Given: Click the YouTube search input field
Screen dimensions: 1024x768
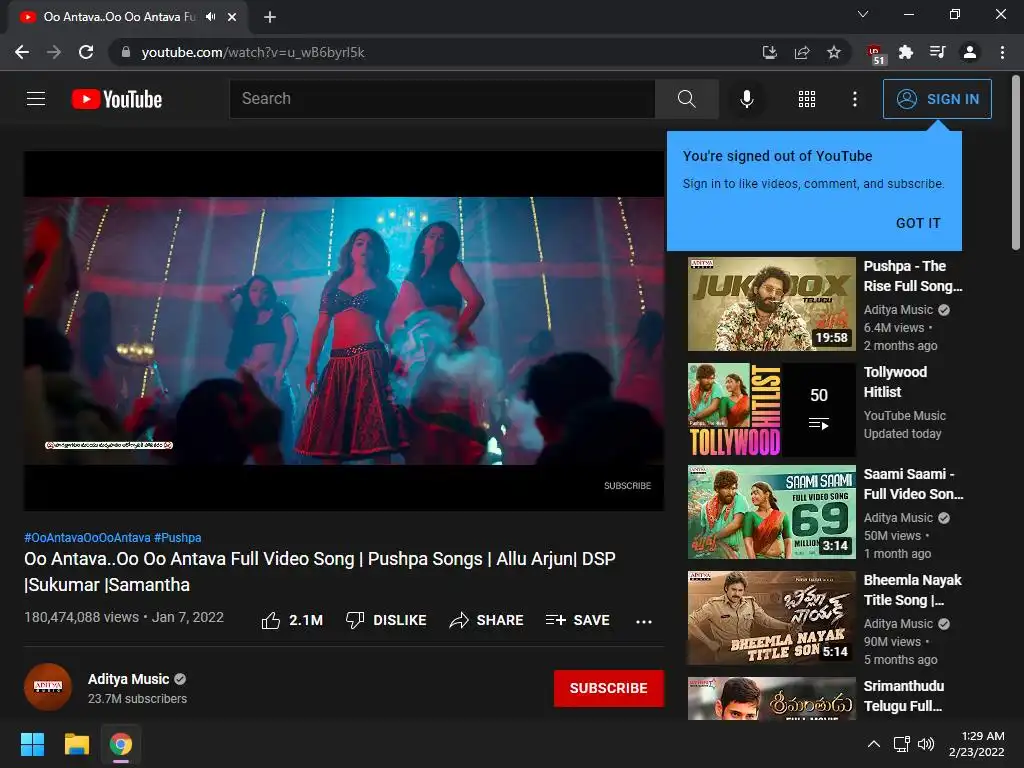Looking at the screenshot, I should pos(442,99).
